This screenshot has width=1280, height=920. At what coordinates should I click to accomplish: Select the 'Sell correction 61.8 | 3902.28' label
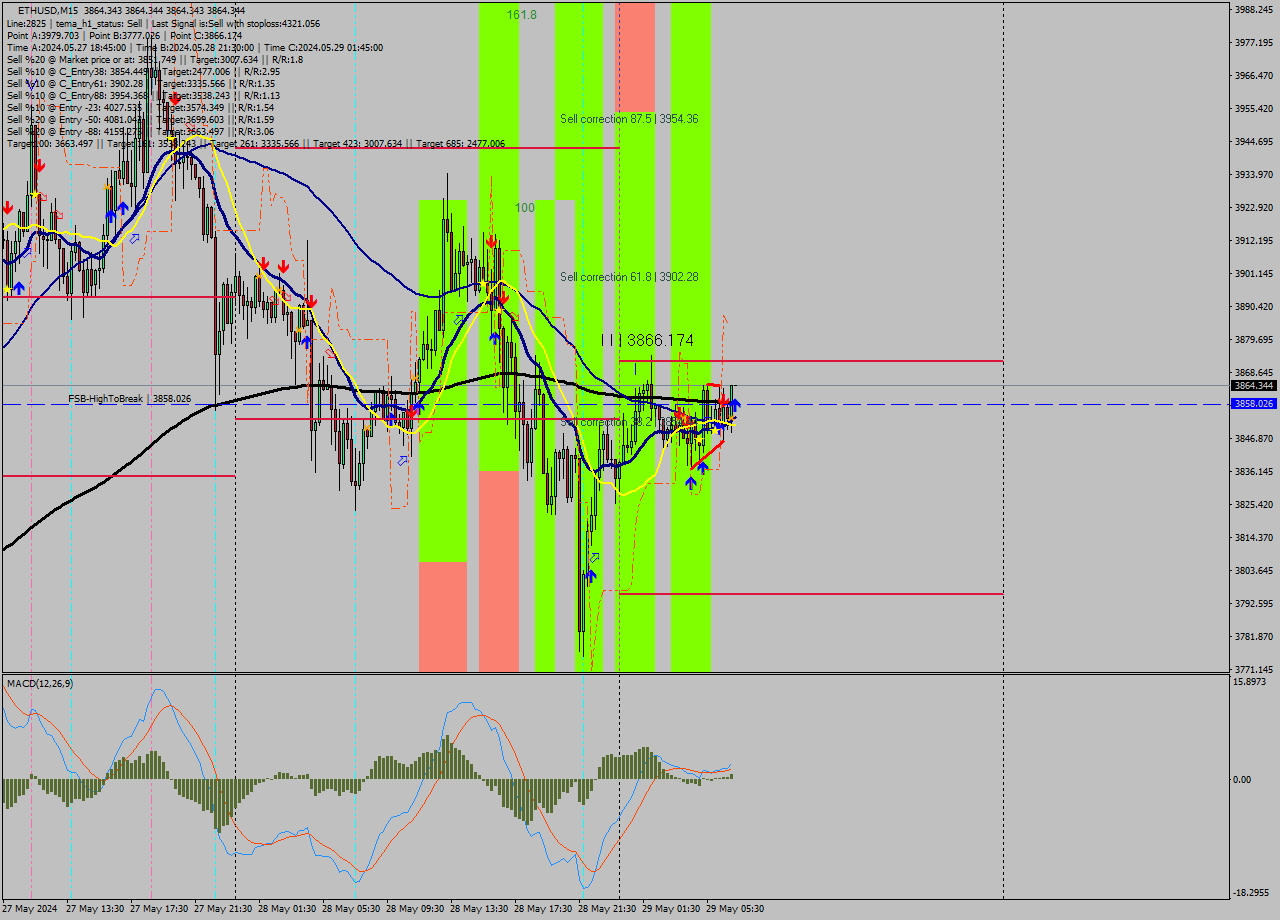629,277
